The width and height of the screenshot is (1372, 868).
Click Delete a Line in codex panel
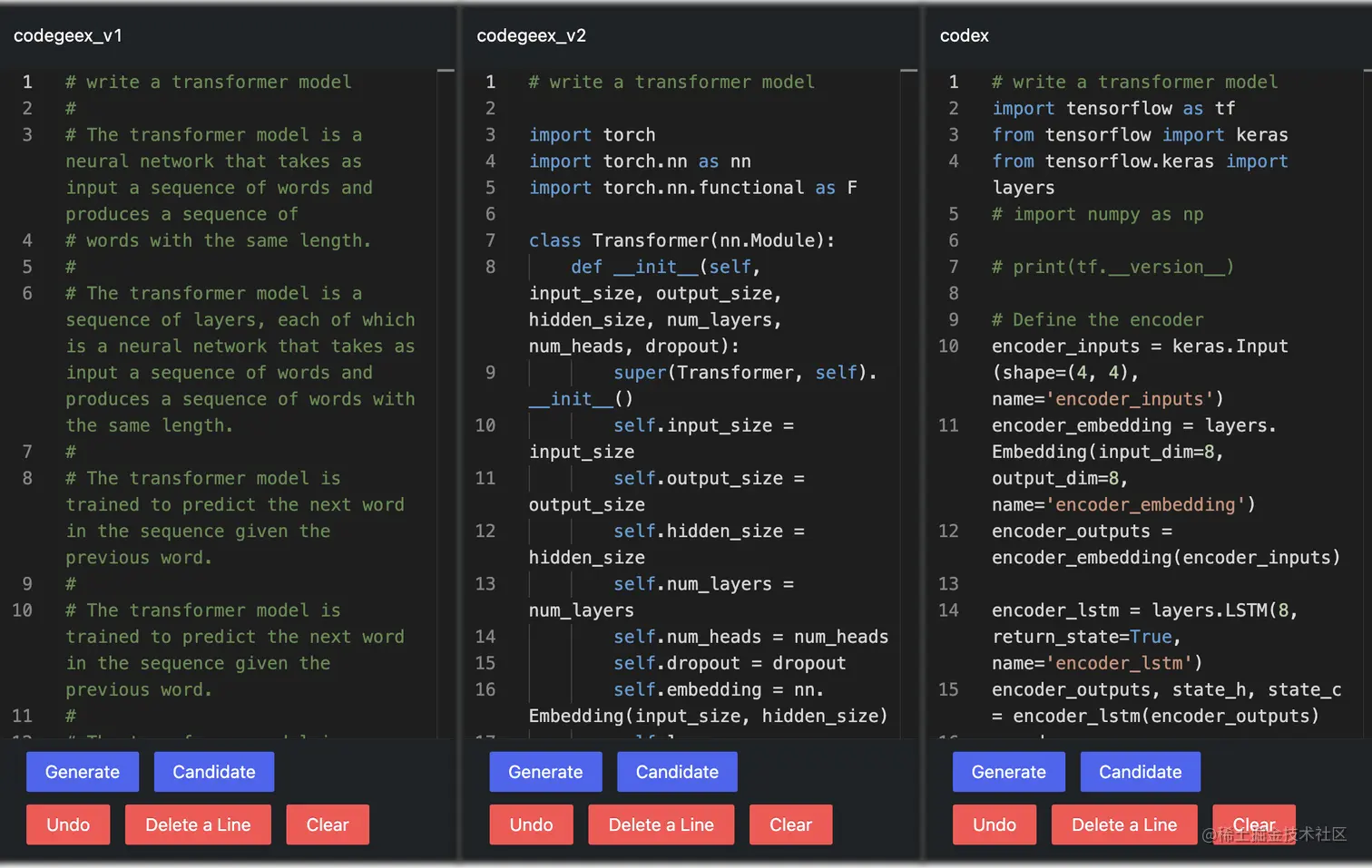point(1124,824)
